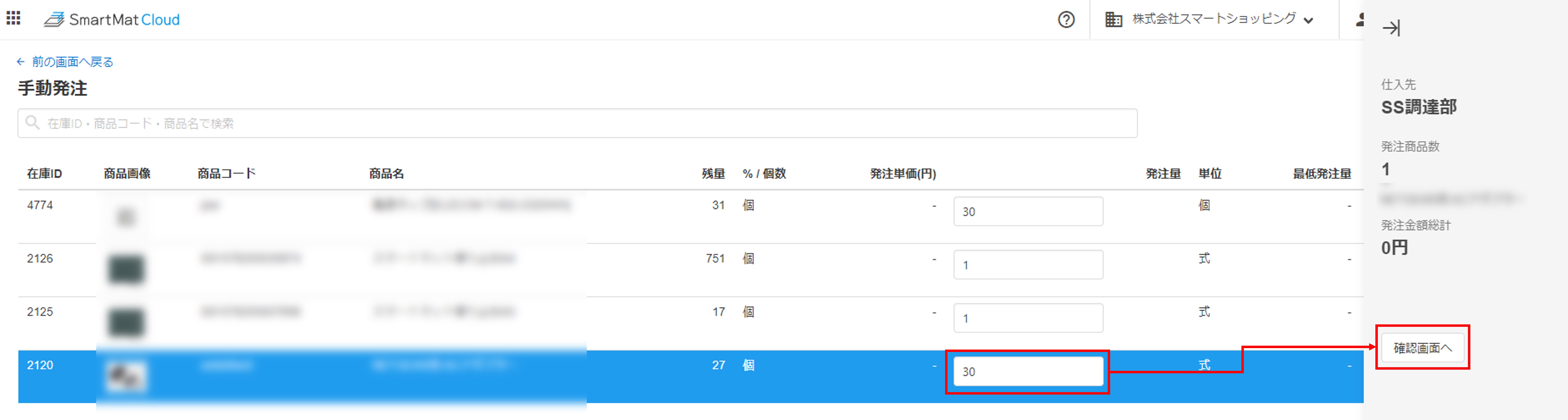Click the SS調達部 supplier name
This screenshot has height=420, width=1568.
pos(1419,107)
